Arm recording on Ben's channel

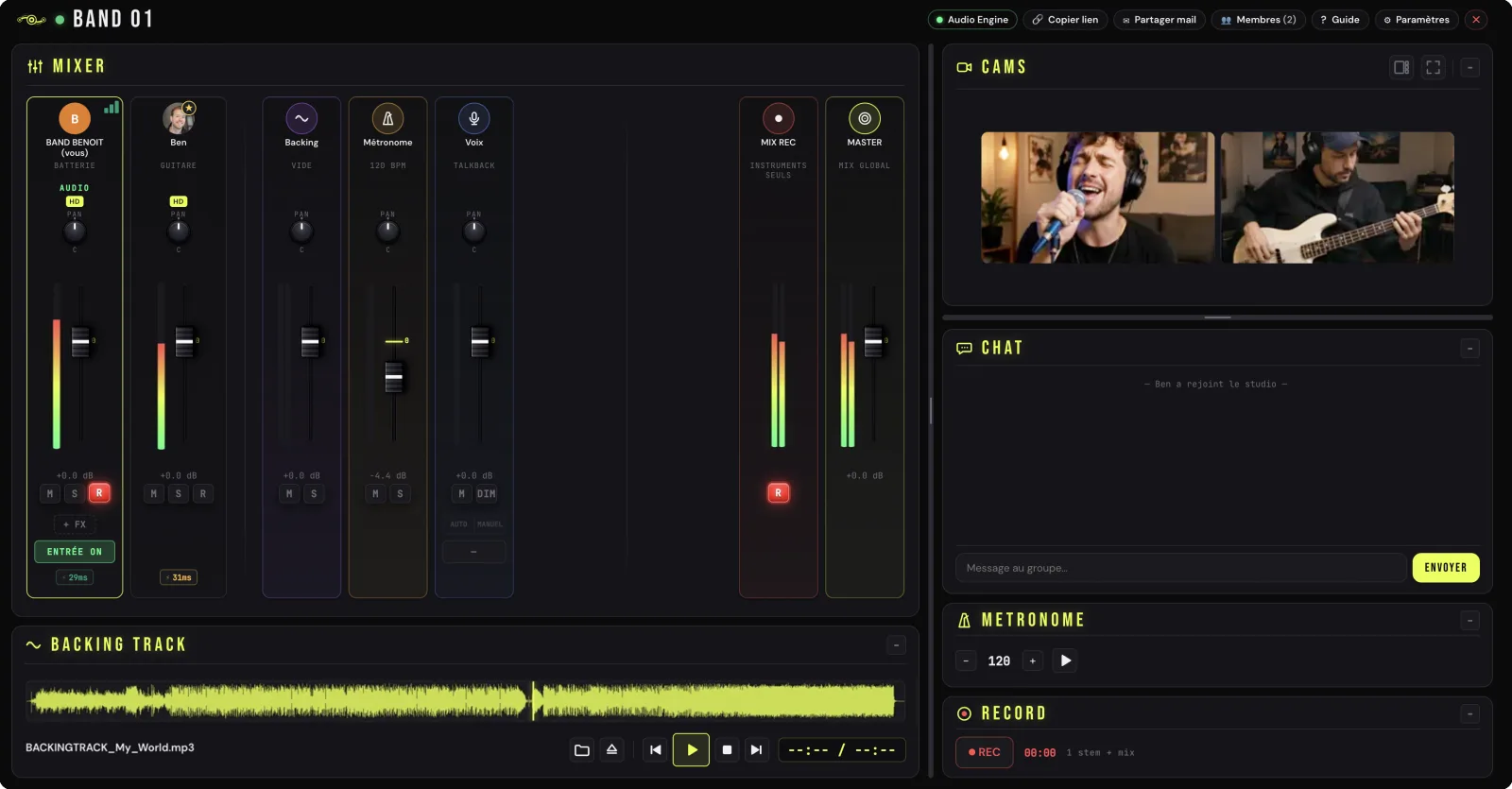(202, 493)
